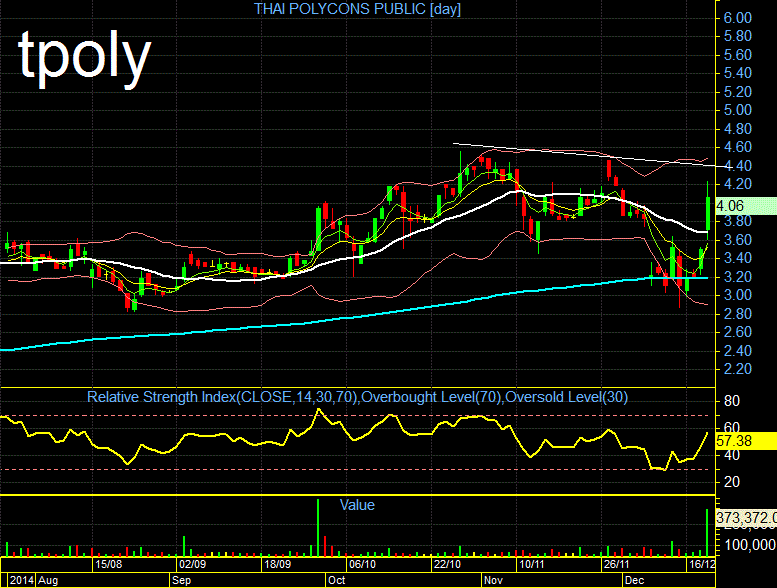Image resolution: width=777 pixels, height=588 pixels.
Task: Click the Aug month label
Action: [48, 580]
